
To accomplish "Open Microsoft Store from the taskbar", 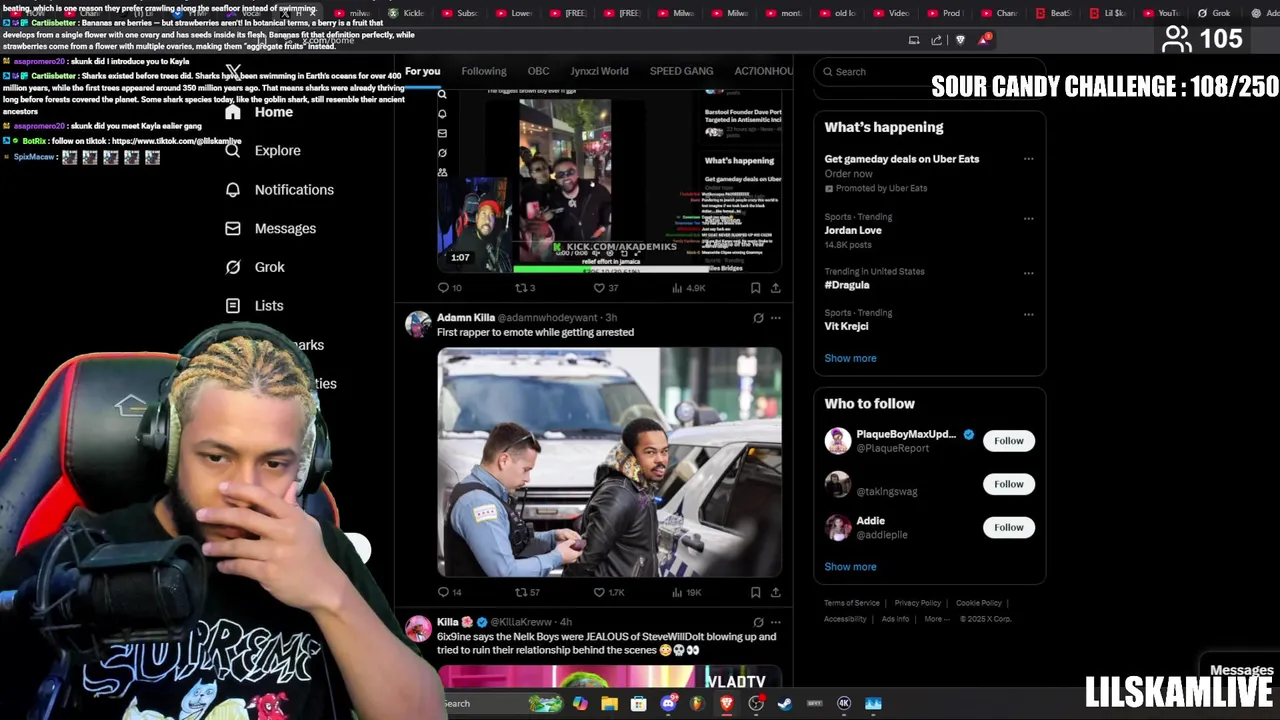I will [x=639, y=703].
